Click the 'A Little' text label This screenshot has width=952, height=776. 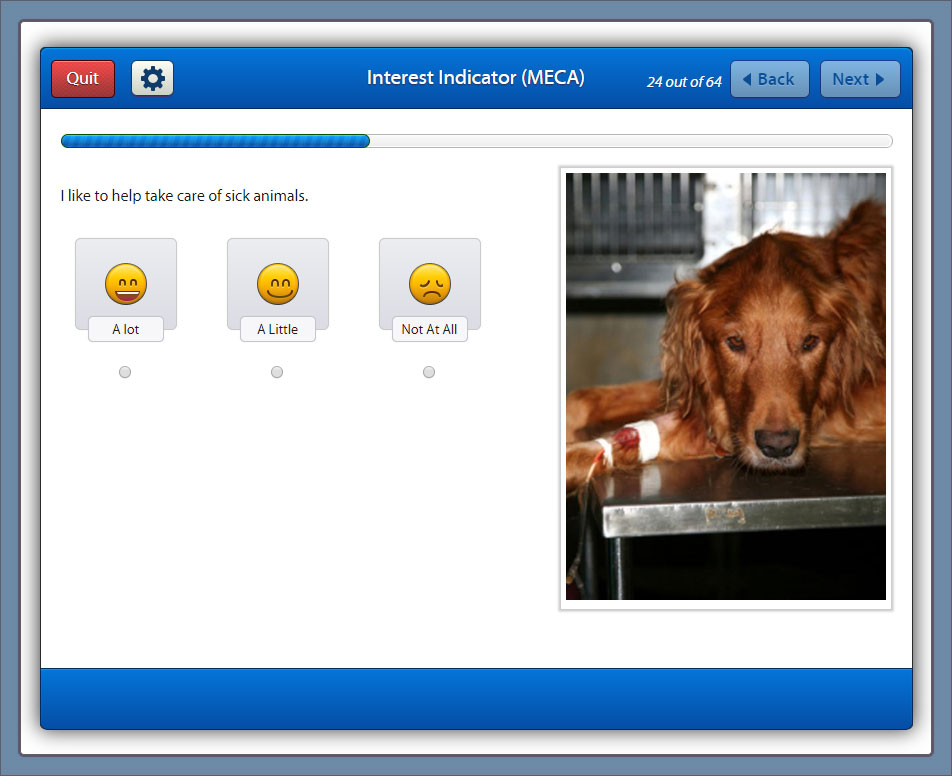[278, 329]
